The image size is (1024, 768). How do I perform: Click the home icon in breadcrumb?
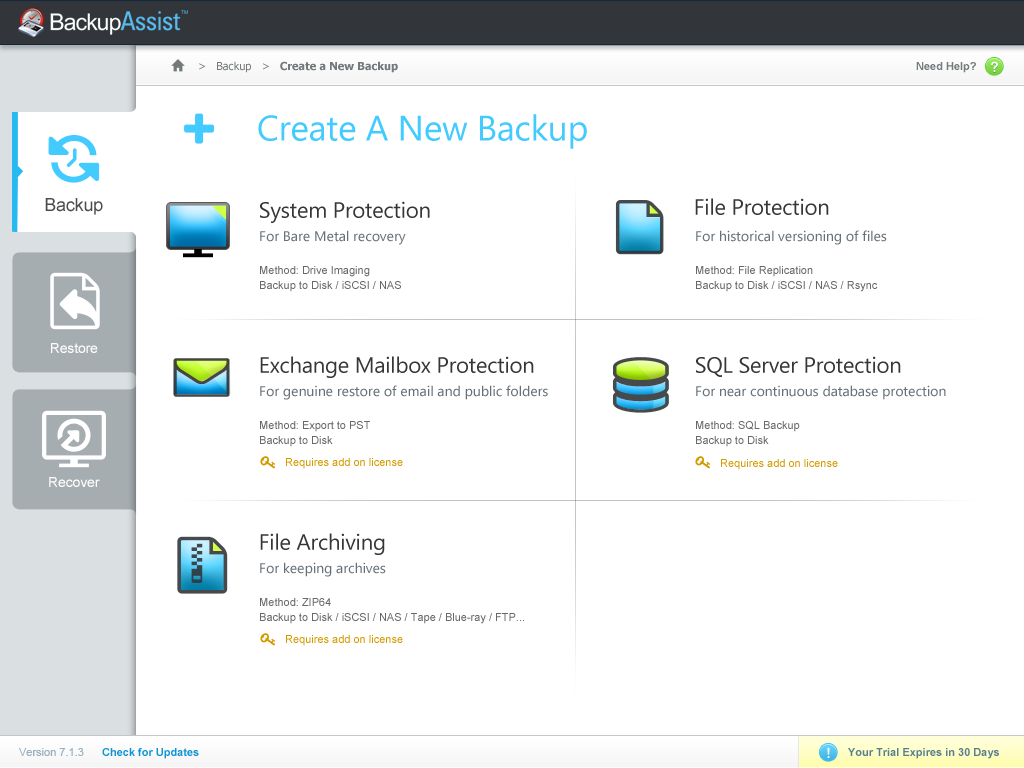[178, 66]
